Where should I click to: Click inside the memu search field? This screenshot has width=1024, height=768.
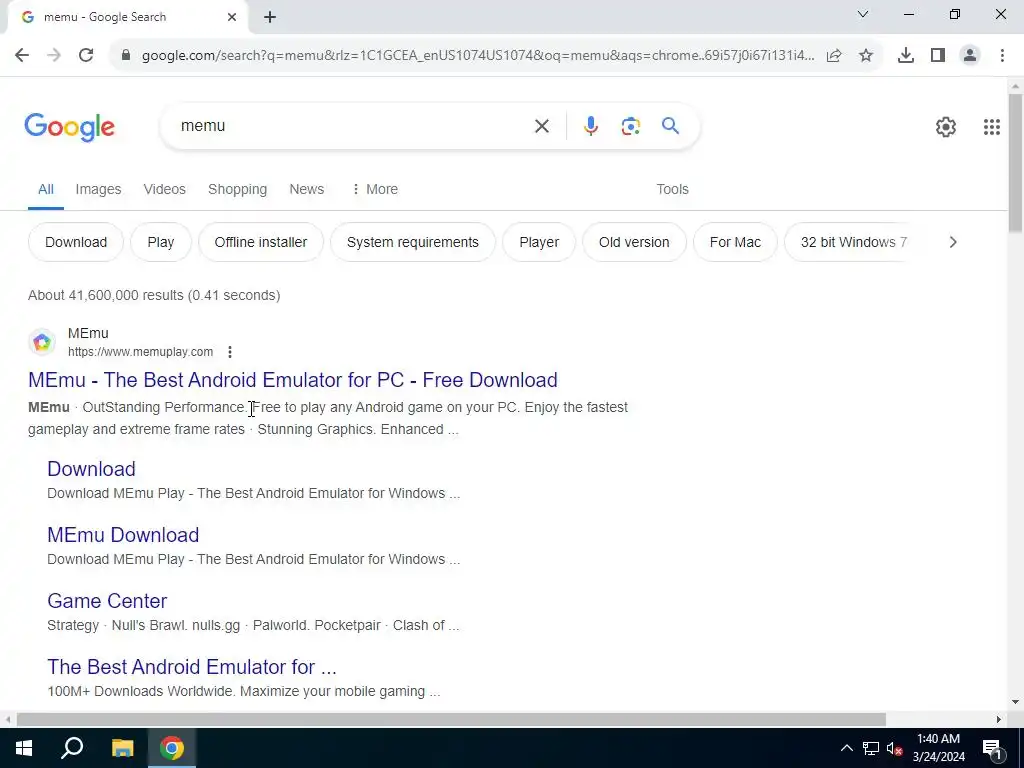pos(353,126)
